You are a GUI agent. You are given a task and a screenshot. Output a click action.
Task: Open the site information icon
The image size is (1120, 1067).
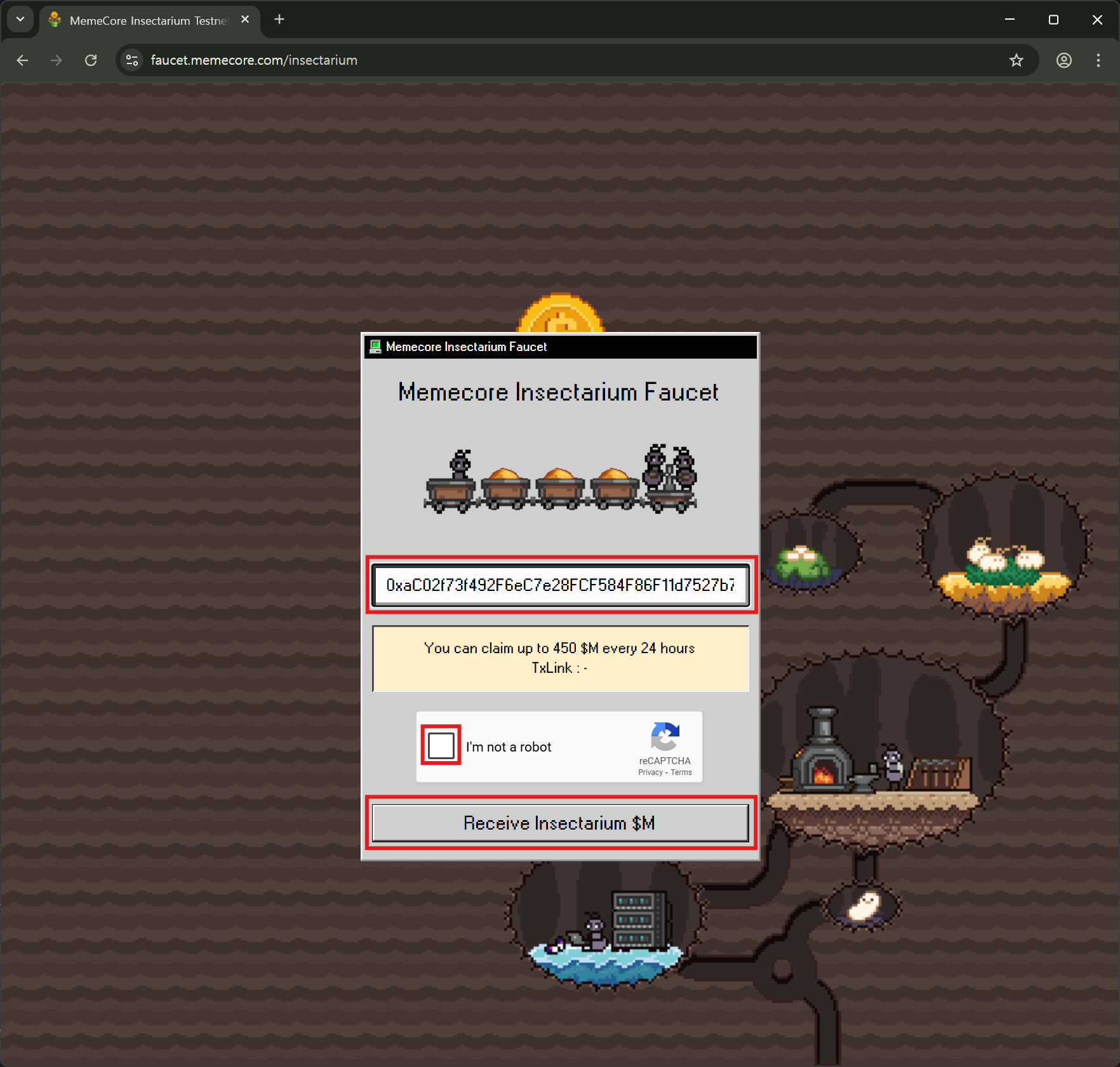tap(132, 60)
